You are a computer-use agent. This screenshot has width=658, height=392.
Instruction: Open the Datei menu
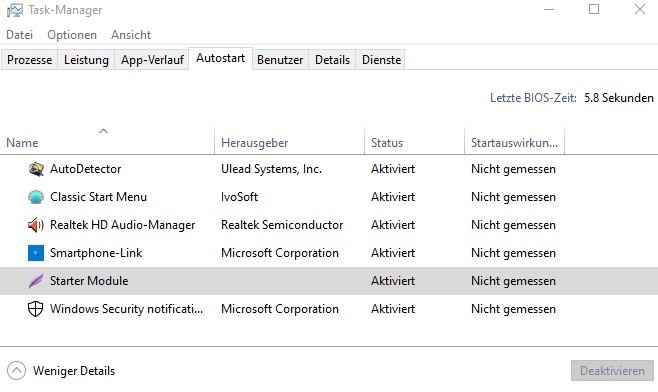click(x=20, y=35)
